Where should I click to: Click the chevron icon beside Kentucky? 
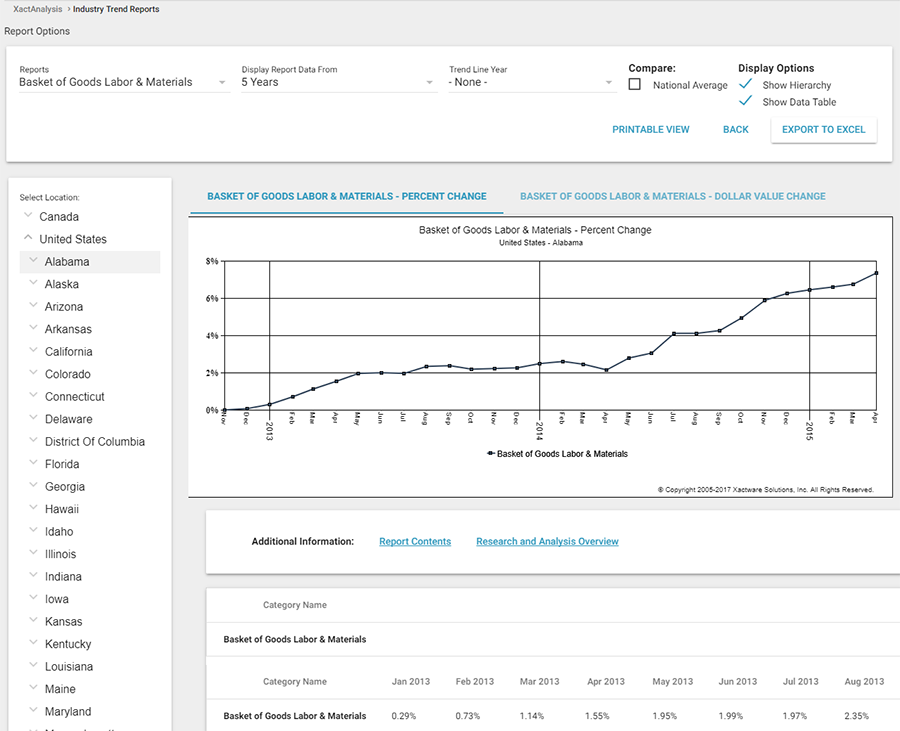tap(33, 644)
